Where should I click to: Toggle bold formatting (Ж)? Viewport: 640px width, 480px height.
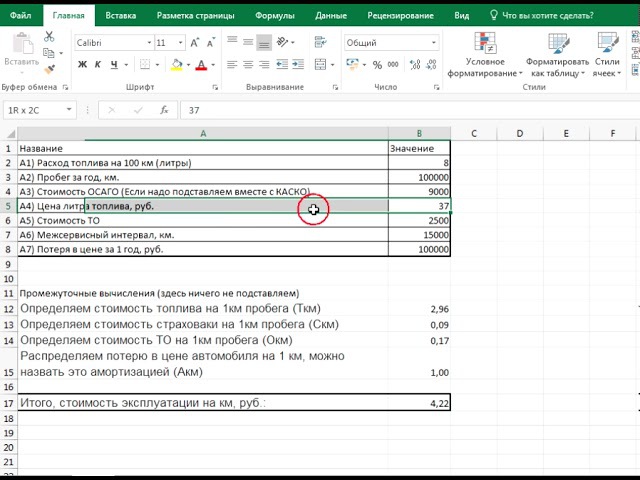coord(83,65)
